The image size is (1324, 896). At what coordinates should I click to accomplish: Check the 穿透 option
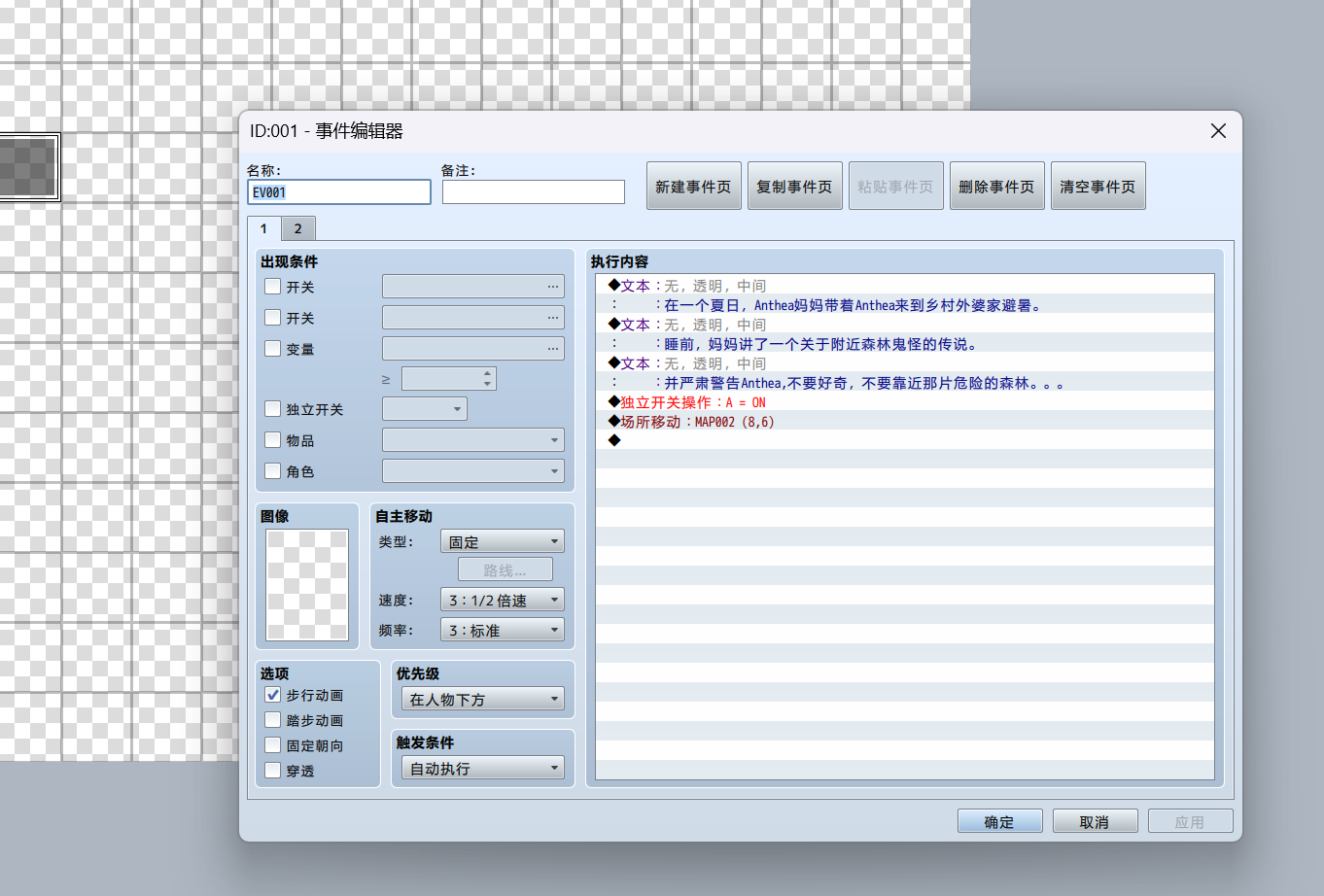(273, 771)
